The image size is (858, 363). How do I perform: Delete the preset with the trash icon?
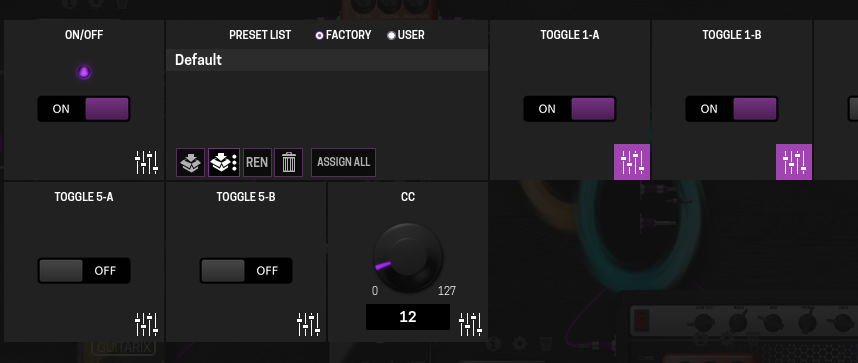point(288,163)
